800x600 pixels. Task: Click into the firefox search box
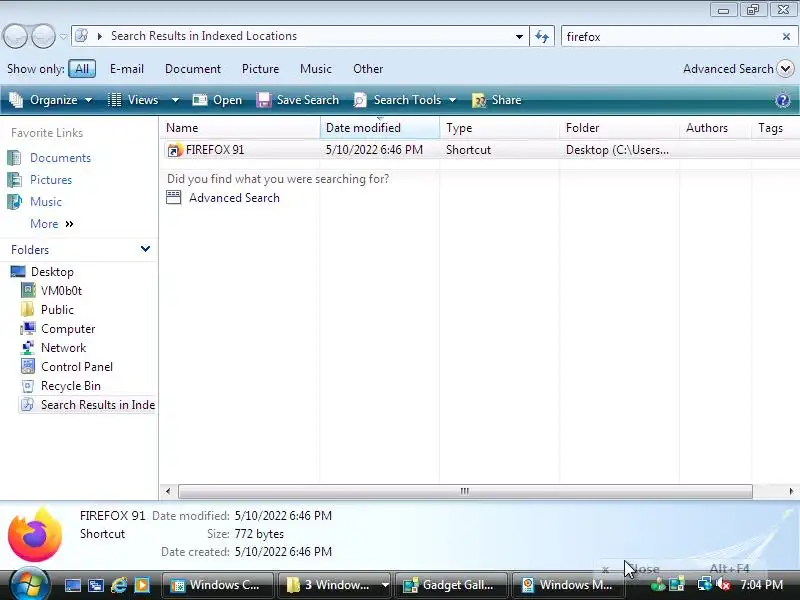pyautogui.click(x=671, y=37)
